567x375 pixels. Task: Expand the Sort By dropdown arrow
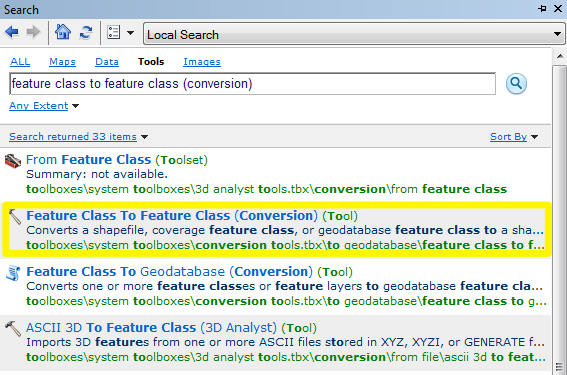point(534,137)
